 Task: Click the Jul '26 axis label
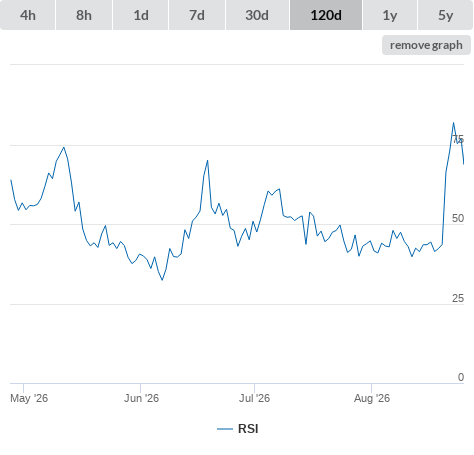254,398
